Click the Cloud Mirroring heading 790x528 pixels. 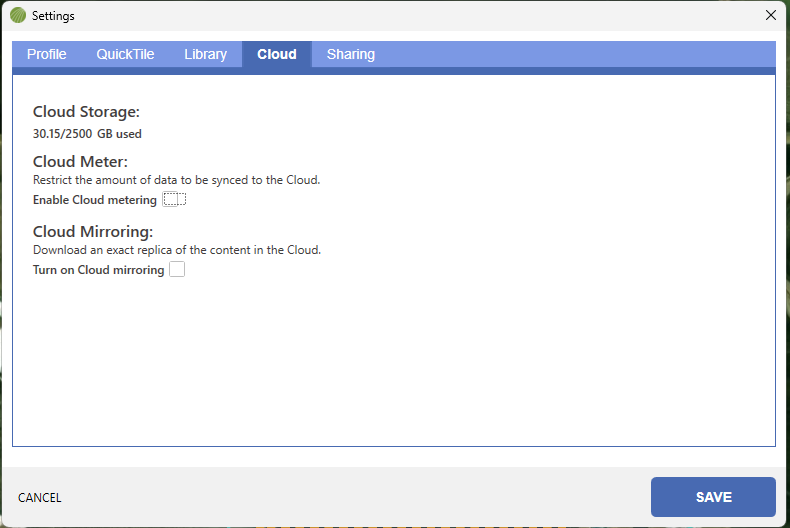pos(93,232)
